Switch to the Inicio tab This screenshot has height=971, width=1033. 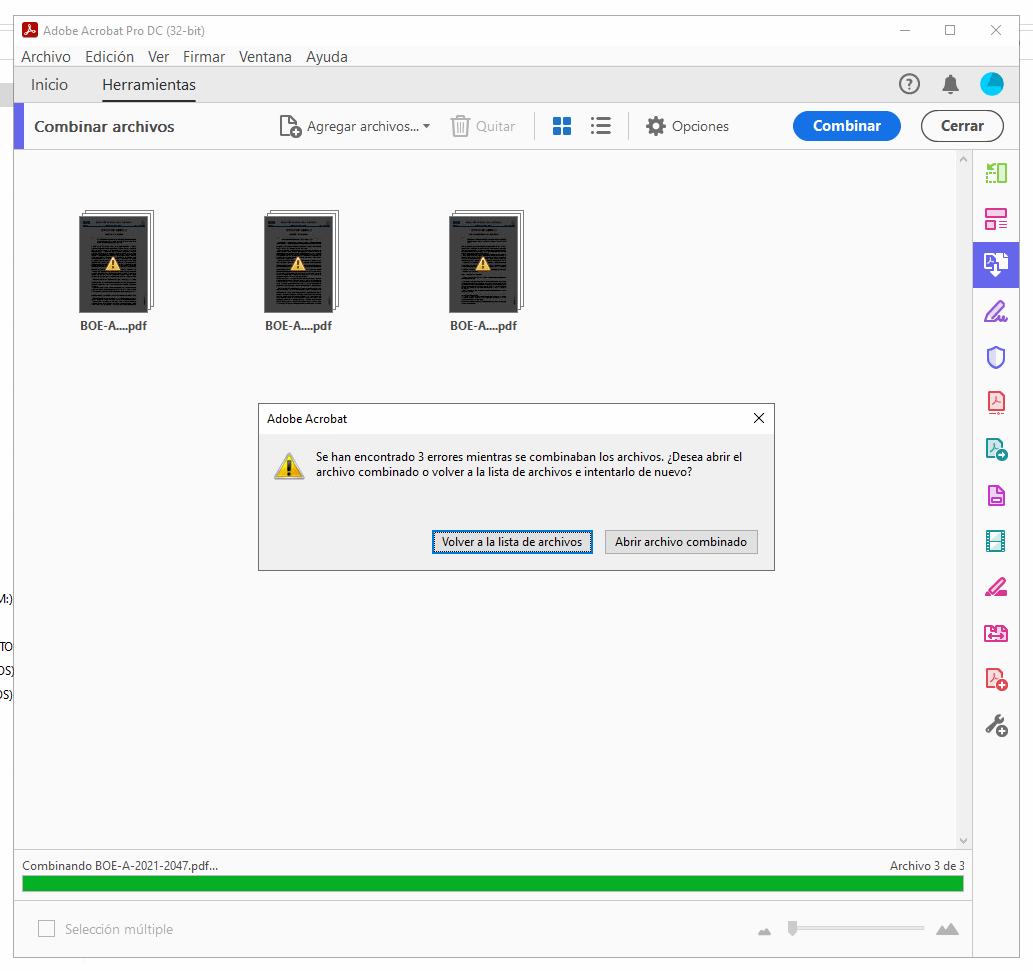[49, 85]
